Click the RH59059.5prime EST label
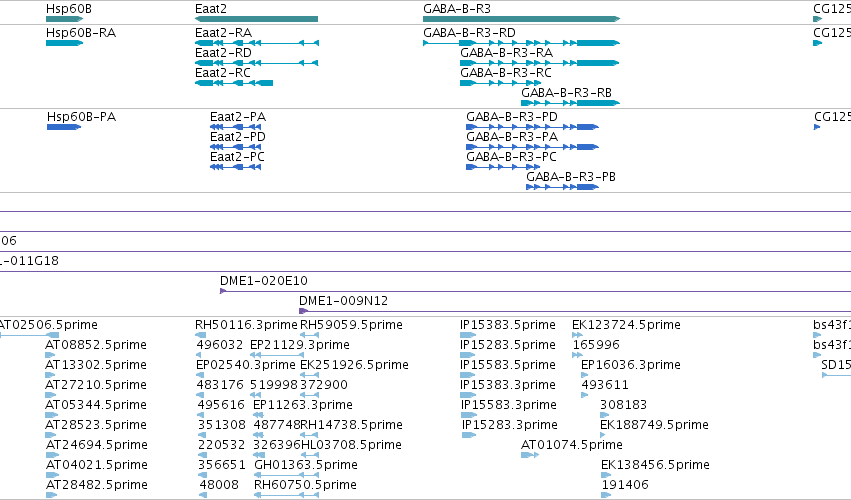Screen dimensions: 851x500 pos(351,325)
